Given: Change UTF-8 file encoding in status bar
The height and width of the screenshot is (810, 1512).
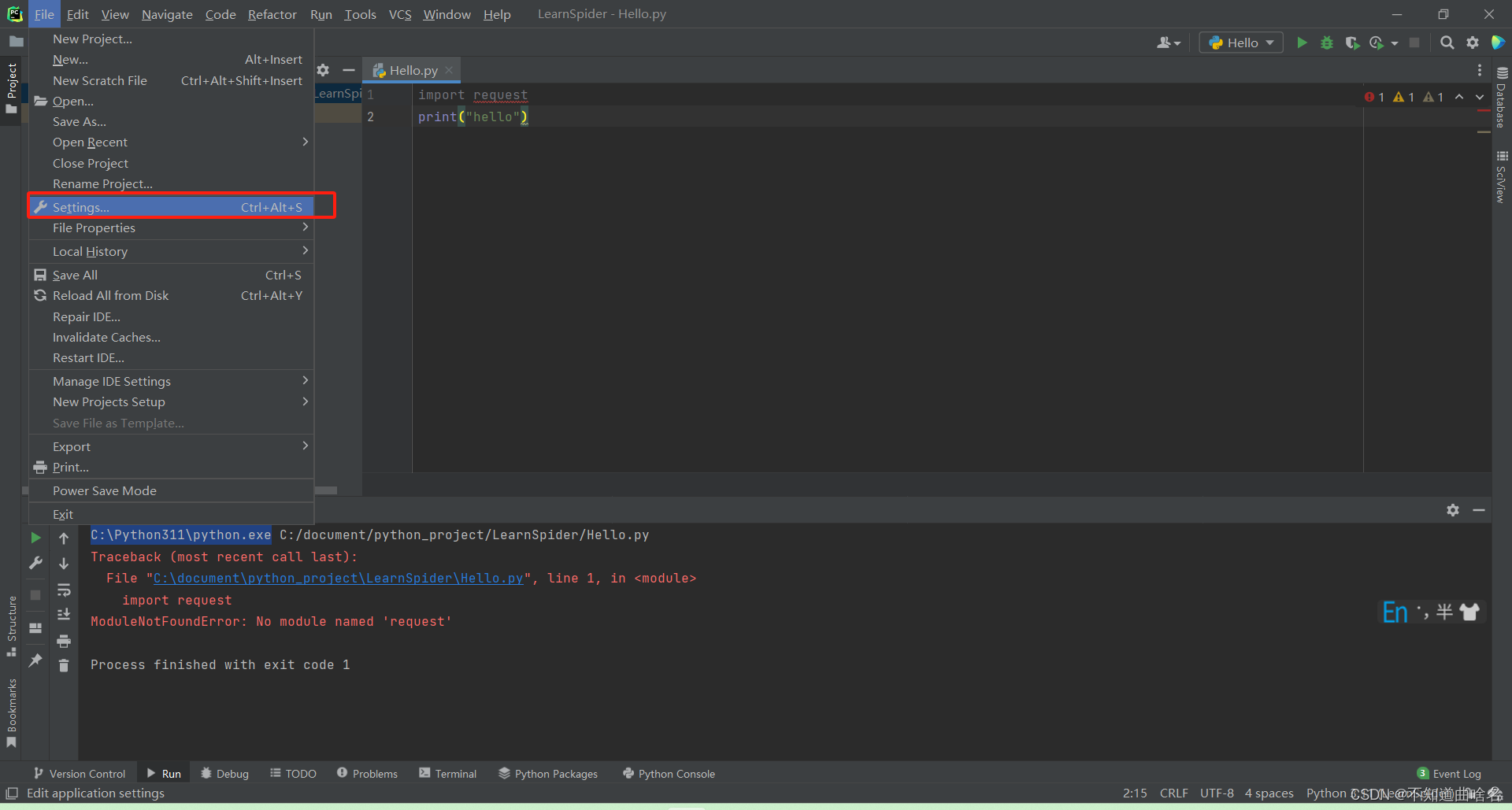Looking at the screenshot, I should pyautogui.click(x=1217, y=793).
